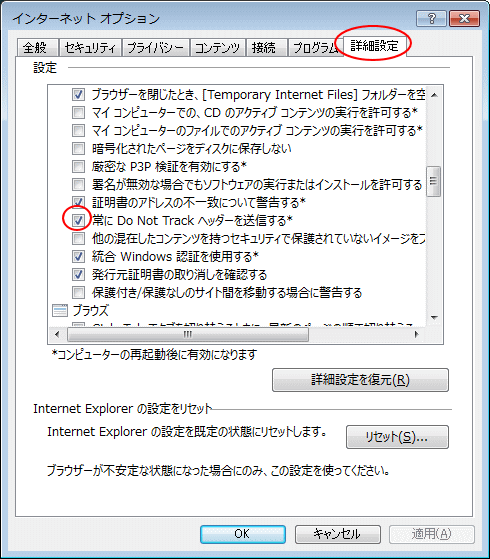
Task: Click the リセット(S)... button
Action: click(397, 437)
